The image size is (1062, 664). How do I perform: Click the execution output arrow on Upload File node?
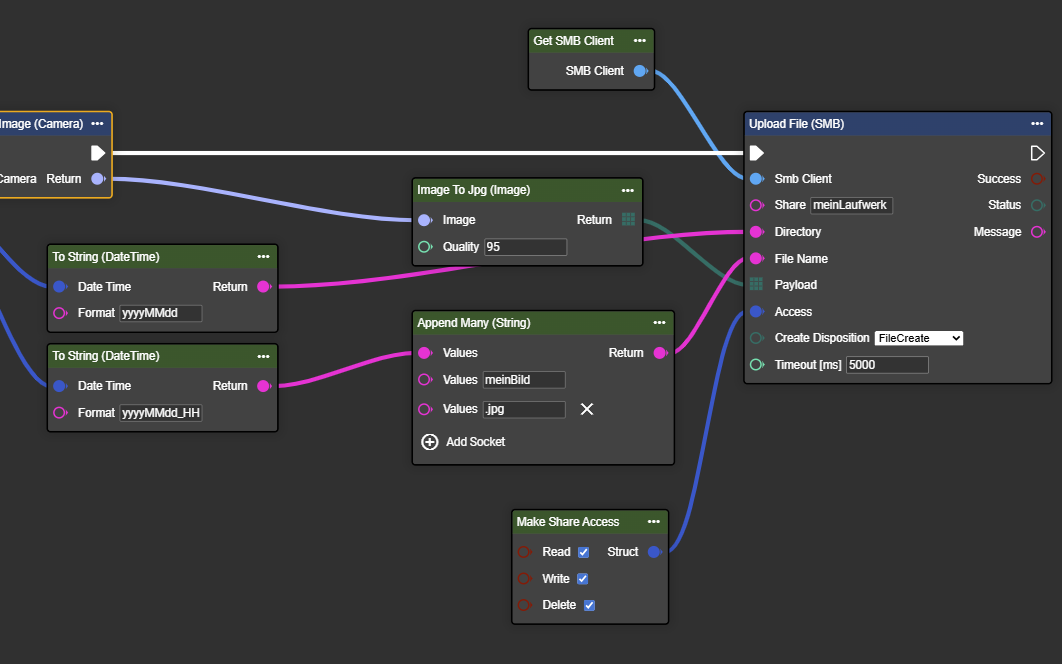tap(1038, 153)
